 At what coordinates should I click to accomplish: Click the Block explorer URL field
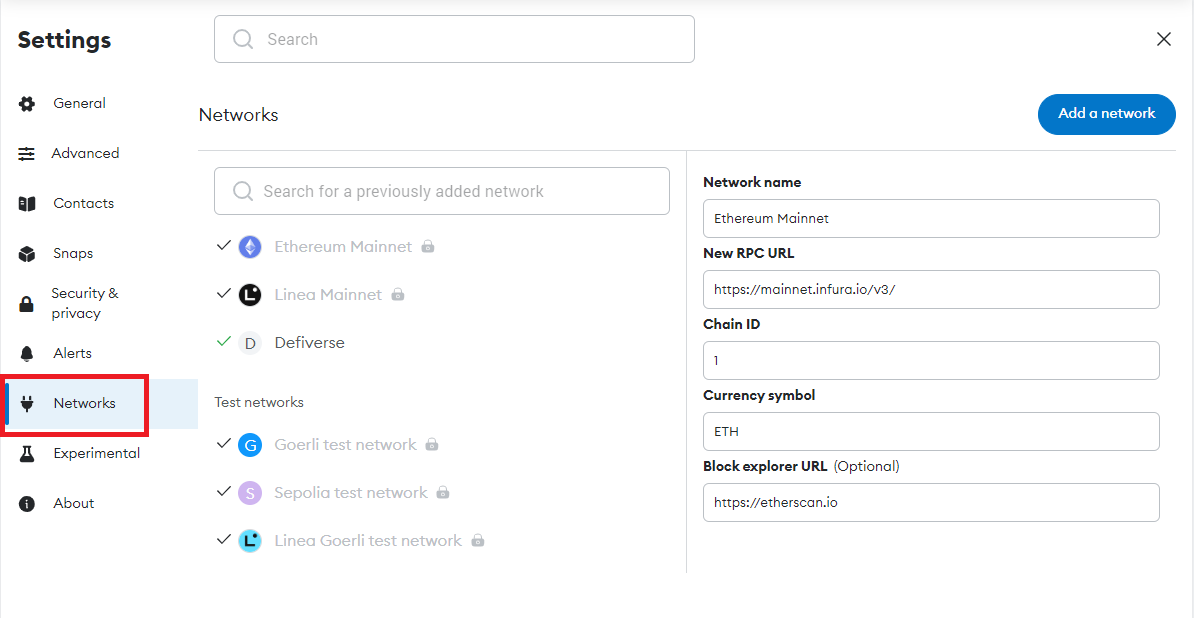pyautogui.click(x=930, y=503)
